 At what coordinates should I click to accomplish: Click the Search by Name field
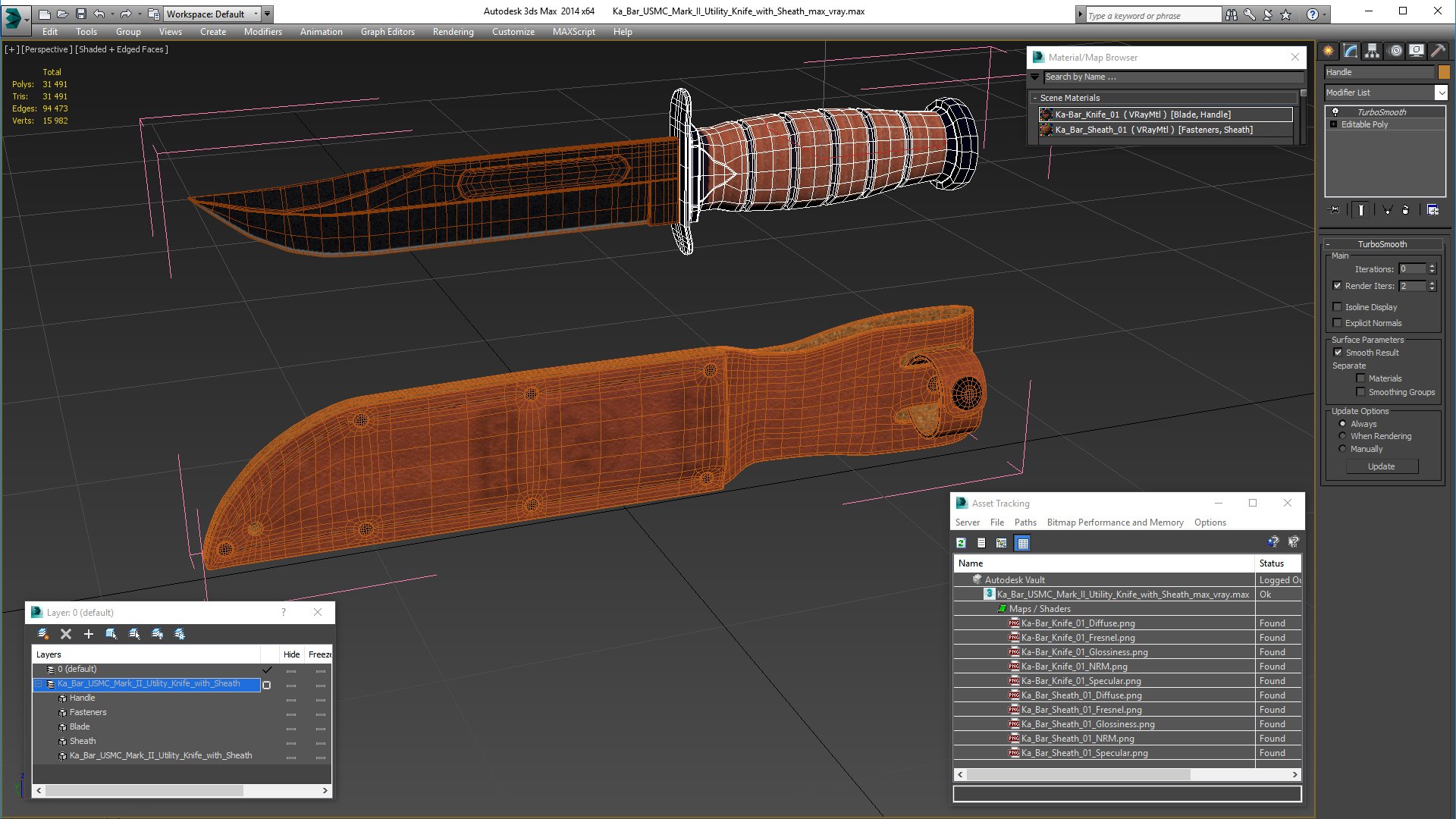[x=1173, y=77]
